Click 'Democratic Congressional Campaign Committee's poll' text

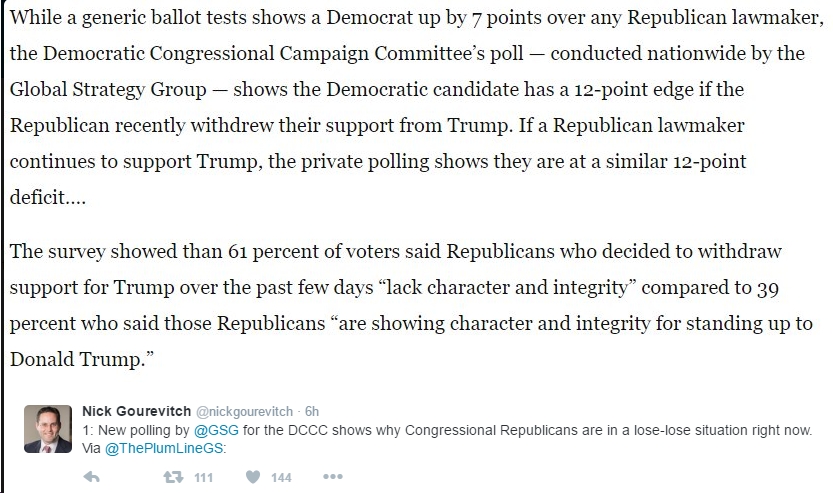point(283,53)
